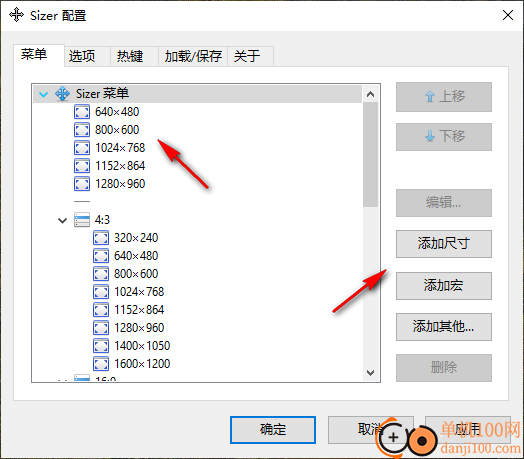Open the 选项 tab
This screenshot has height=459, width=524.
pyautogui.click(x=88, y=56)
